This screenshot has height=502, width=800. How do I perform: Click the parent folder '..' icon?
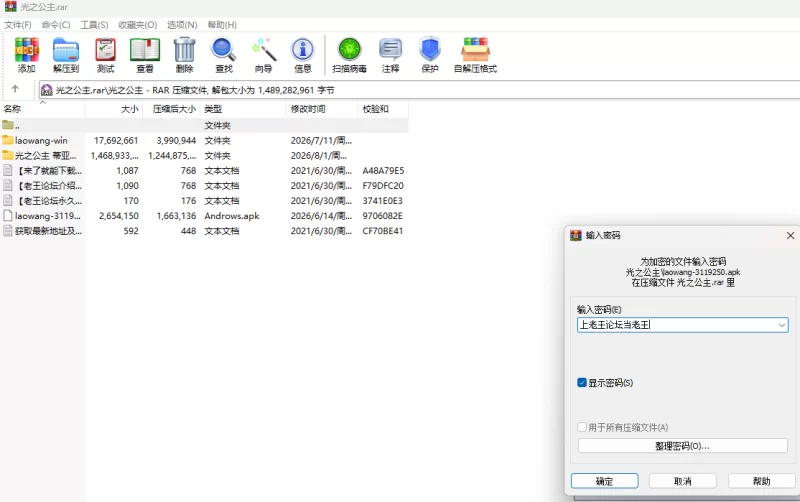(8, 124)
